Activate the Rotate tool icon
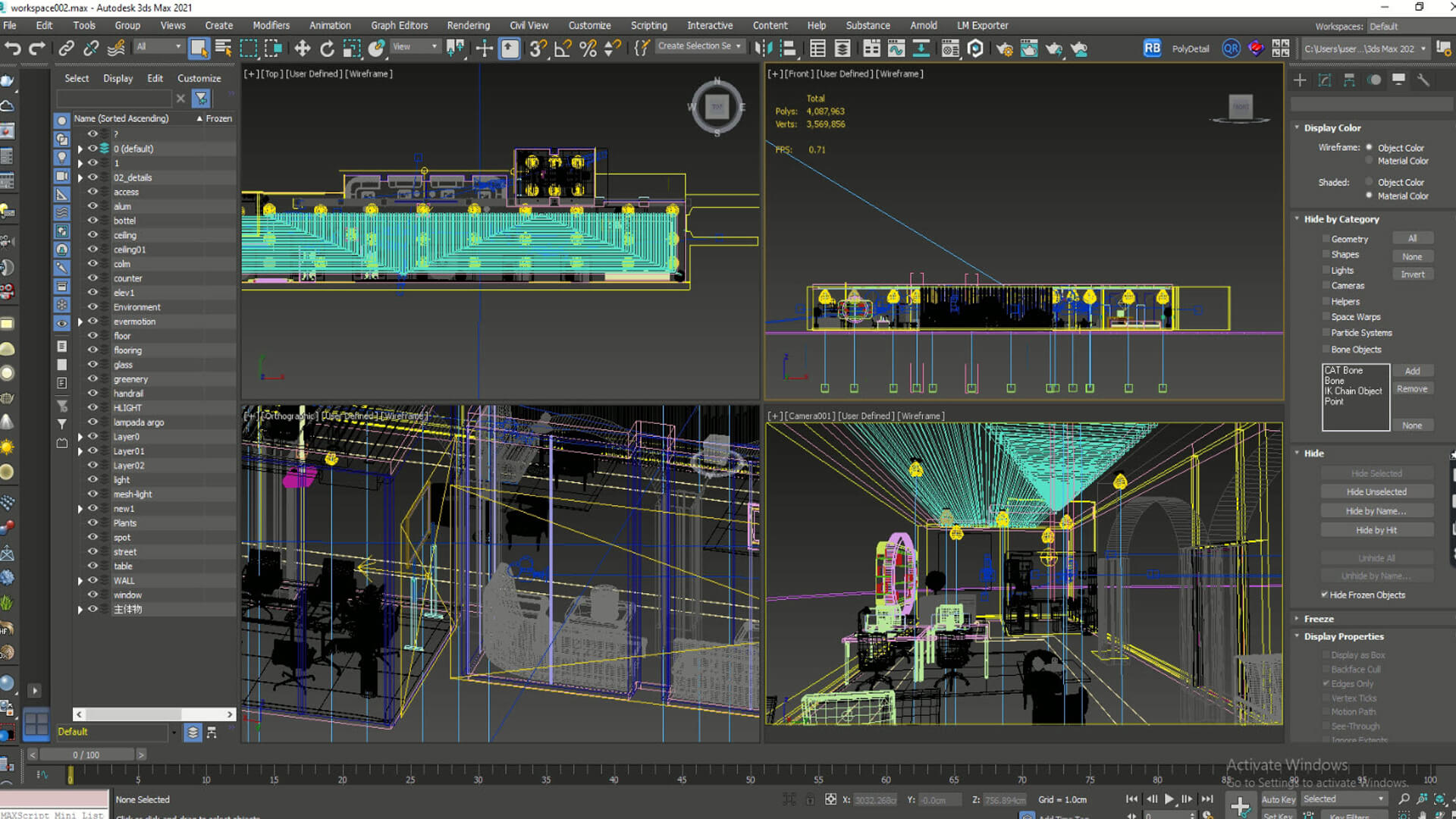Screen dimensions: 1456x819 pos(327,49)
